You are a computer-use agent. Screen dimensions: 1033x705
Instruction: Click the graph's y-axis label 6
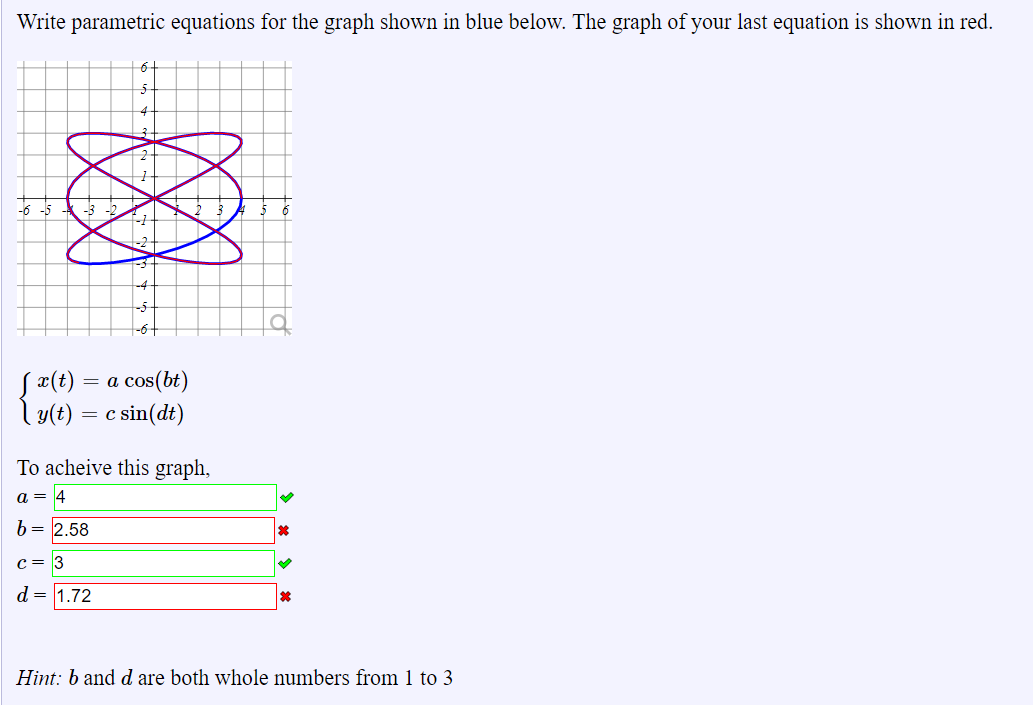[146, 67]
